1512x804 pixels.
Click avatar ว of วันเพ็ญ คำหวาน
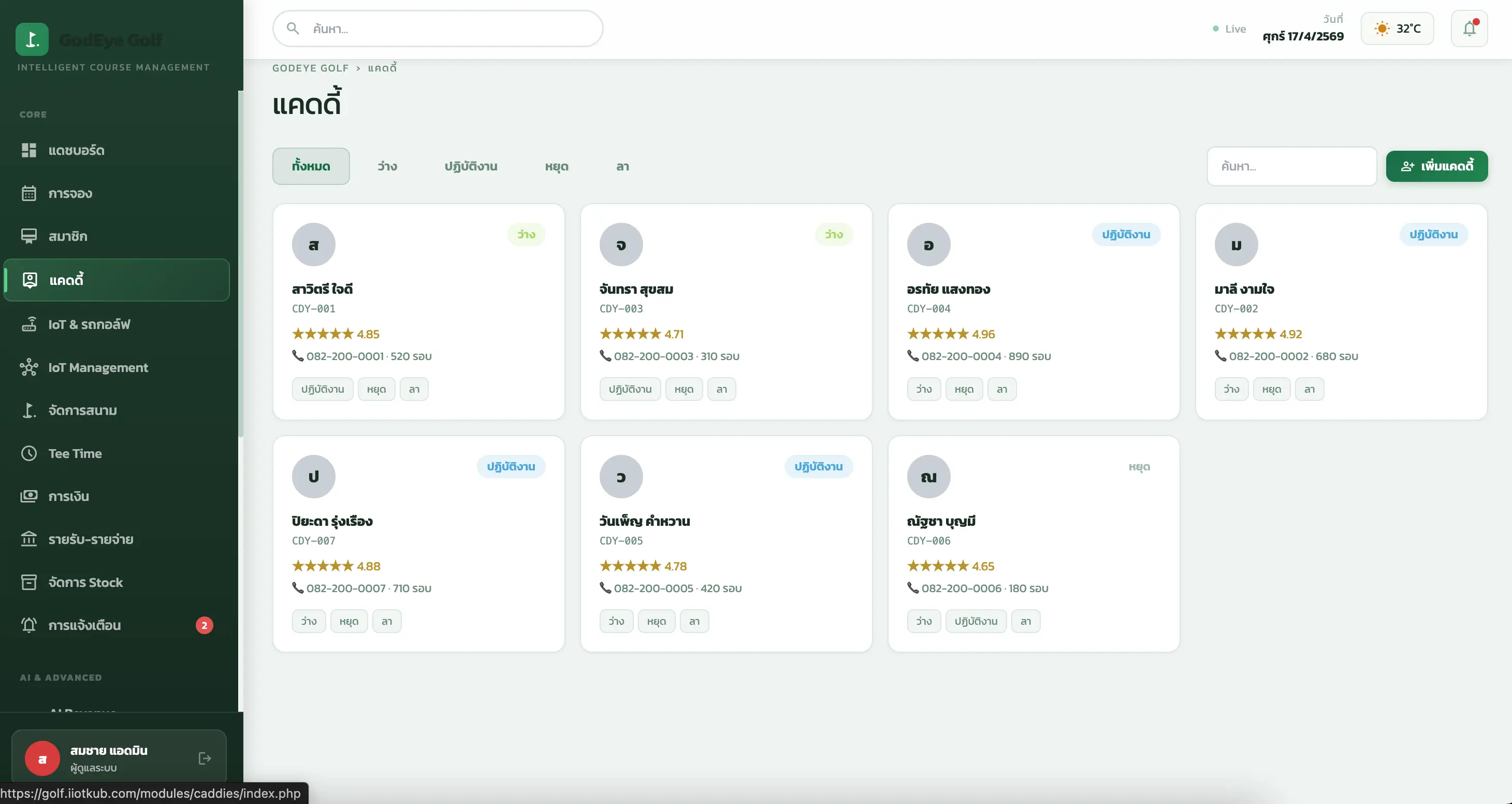pyautogui.click(x=621, y=476)
